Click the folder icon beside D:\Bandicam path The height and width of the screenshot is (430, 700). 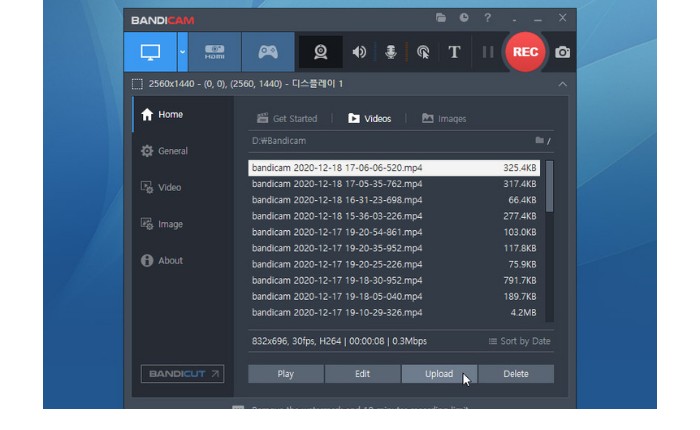[x=542, y=141]
